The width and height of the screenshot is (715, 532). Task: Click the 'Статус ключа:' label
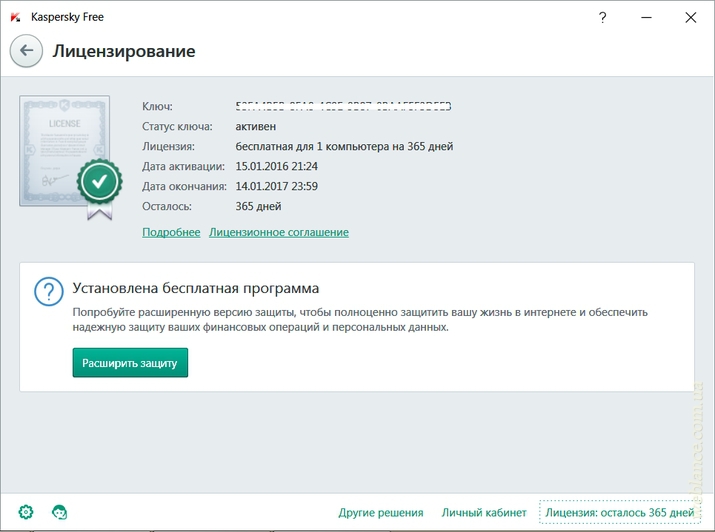(177, 126)
